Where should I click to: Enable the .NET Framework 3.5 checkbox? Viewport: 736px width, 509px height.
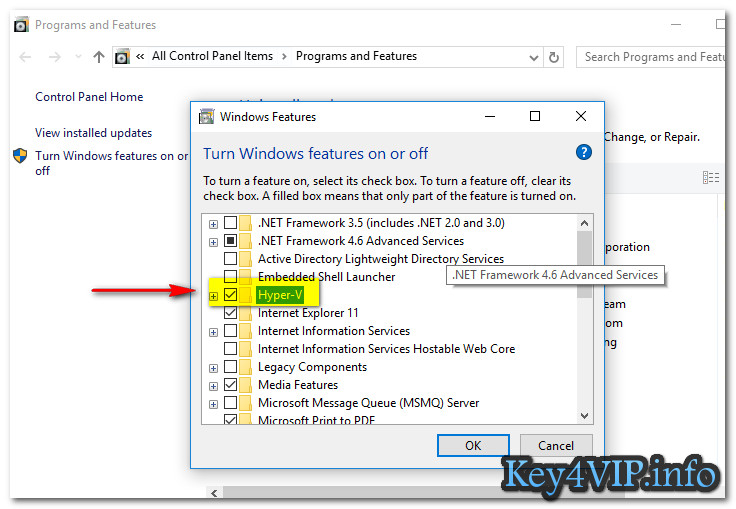[230, 222]
